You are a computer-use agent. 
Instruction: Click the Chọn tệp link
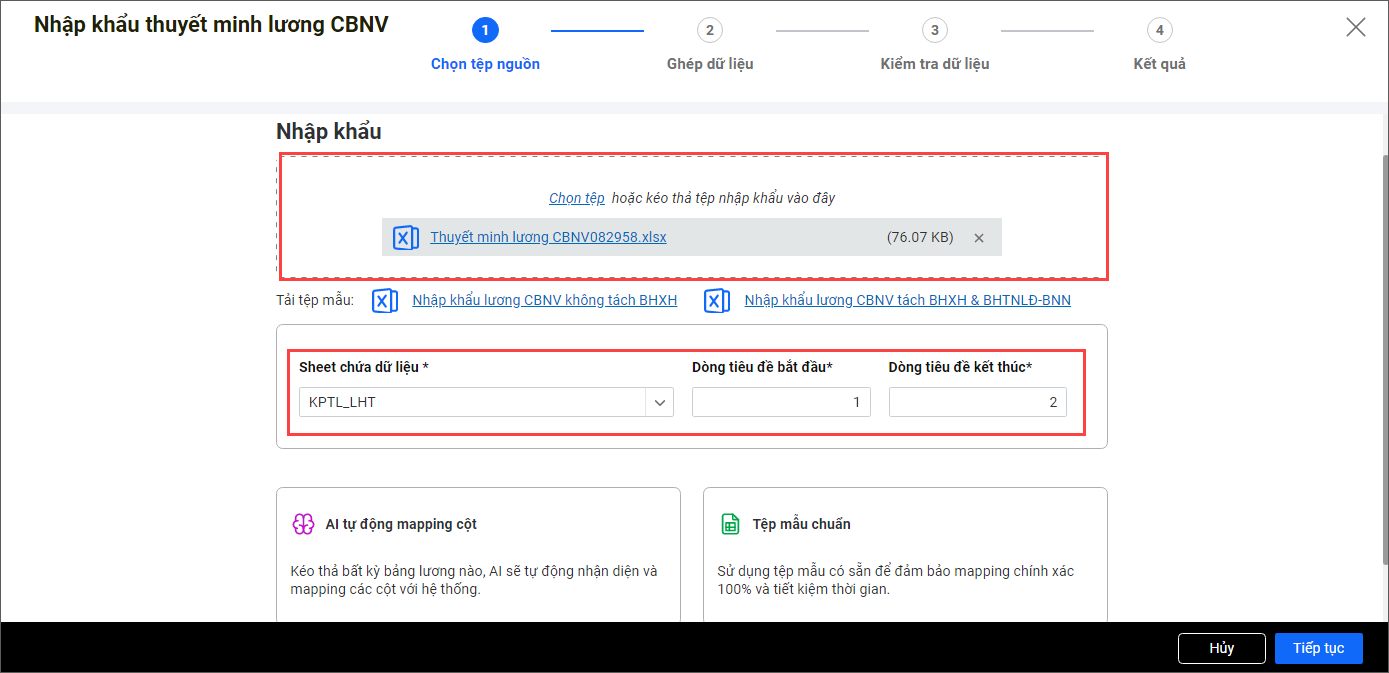click(x=576, y=198)
